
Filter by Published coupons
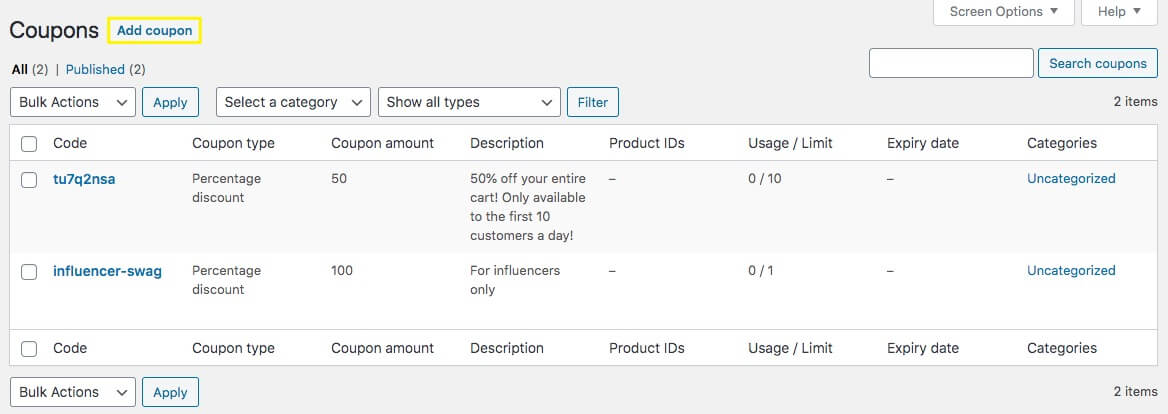95,69
